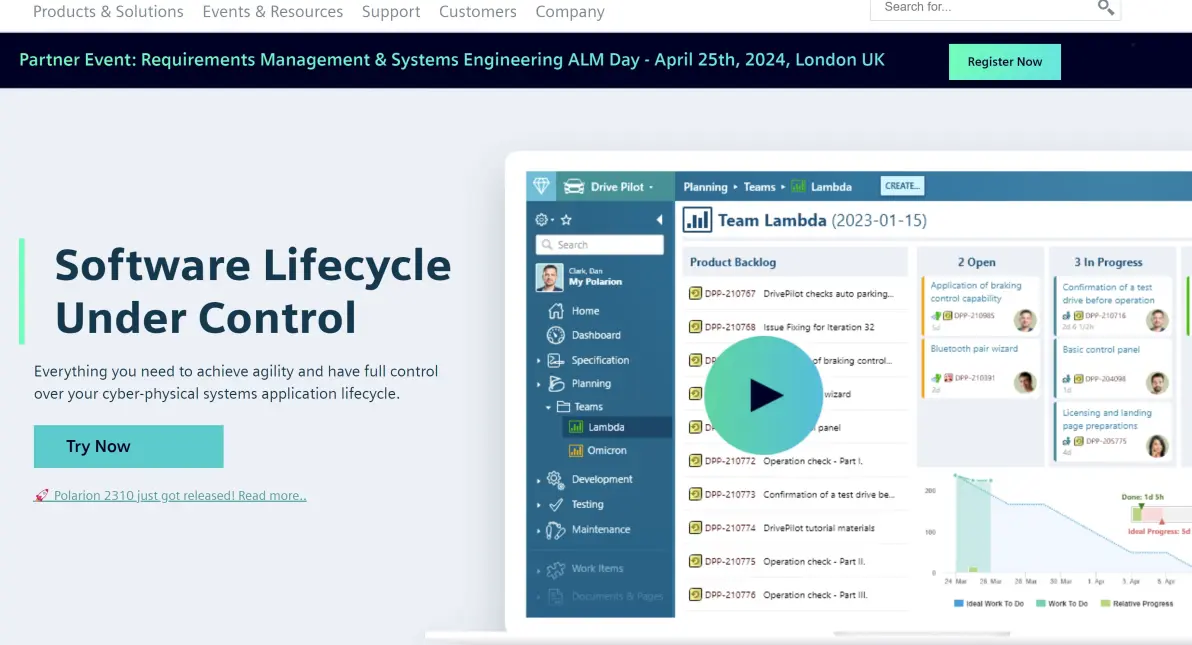The image size is (1192, 645).
Task: Play the product demo video
Action: point(763,395)
